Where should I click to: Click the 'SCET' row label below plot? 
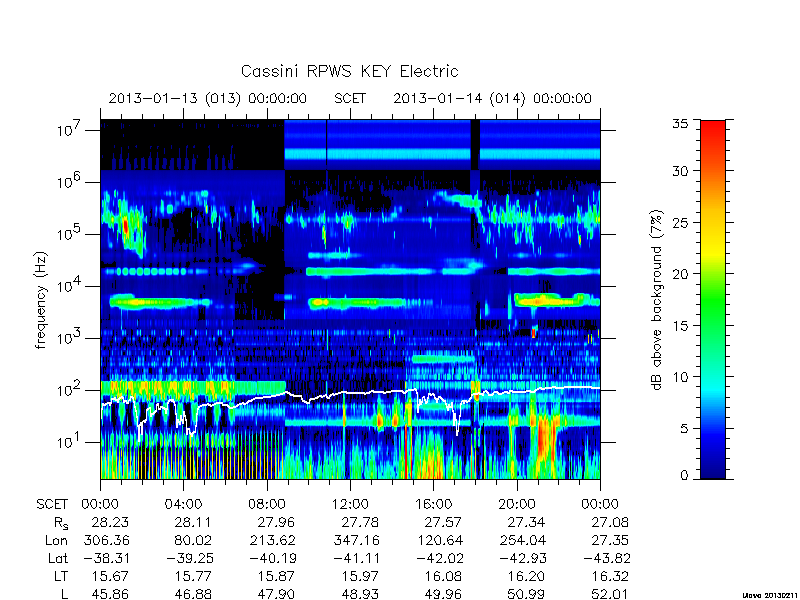coord(52,505)
